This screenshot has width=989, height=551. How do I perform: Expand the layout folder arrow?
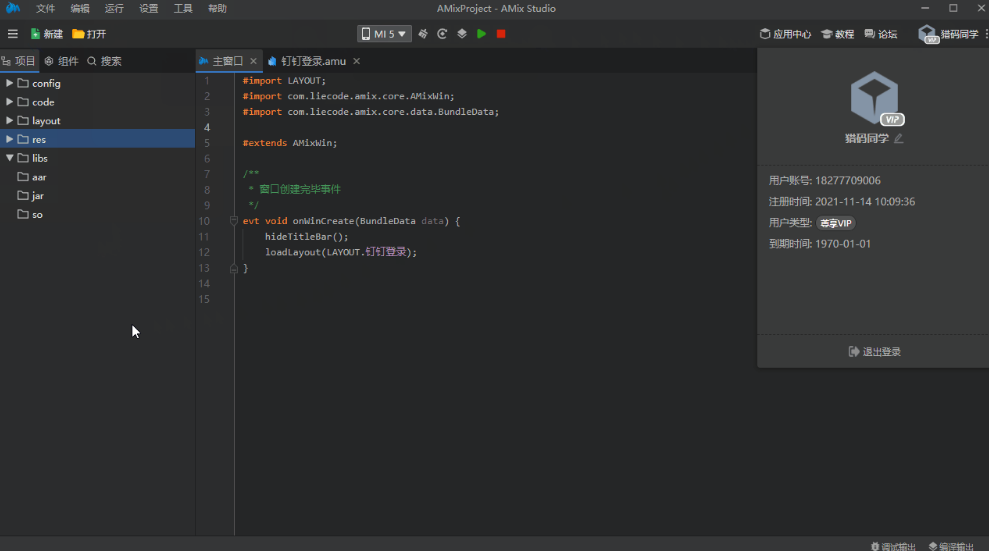tap(9, 120)
